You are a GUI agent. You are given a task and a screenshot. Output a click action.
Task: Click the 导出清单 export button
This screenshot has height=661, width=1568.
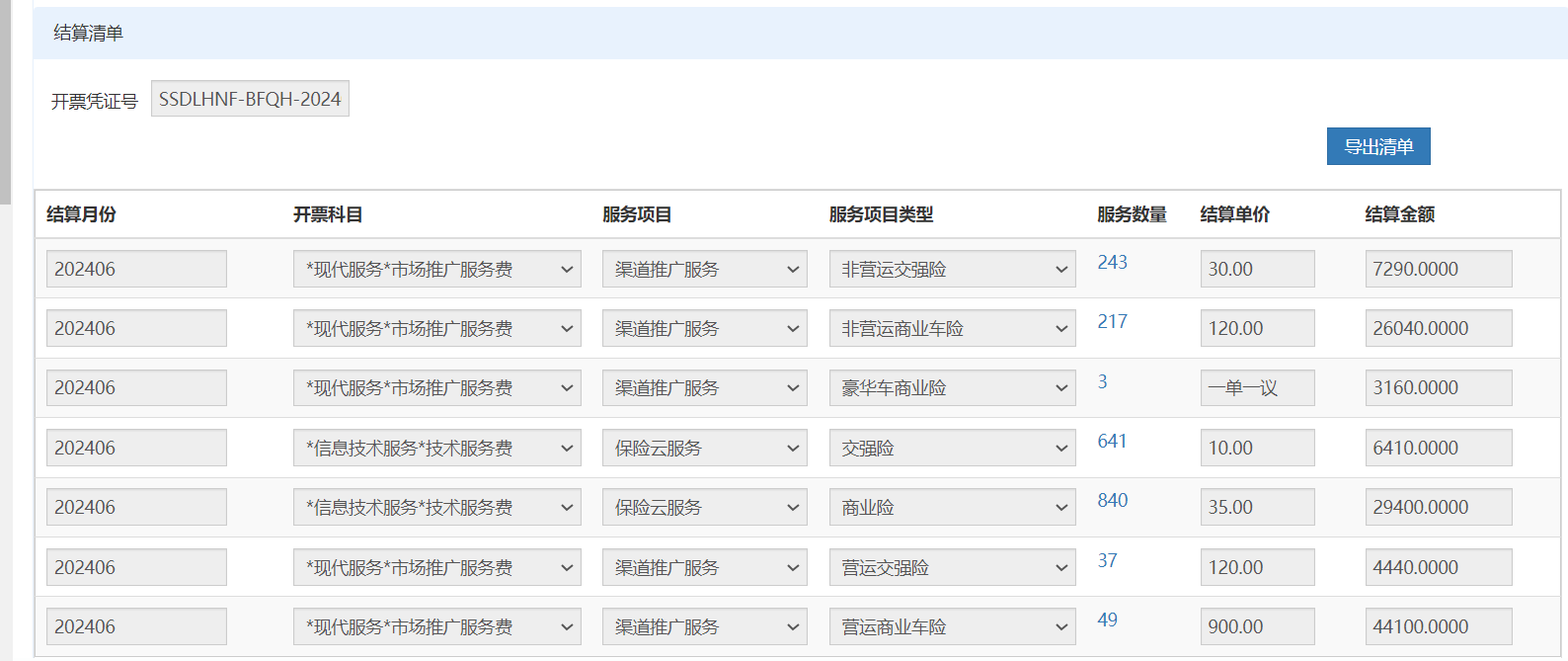coord(1378,146)
